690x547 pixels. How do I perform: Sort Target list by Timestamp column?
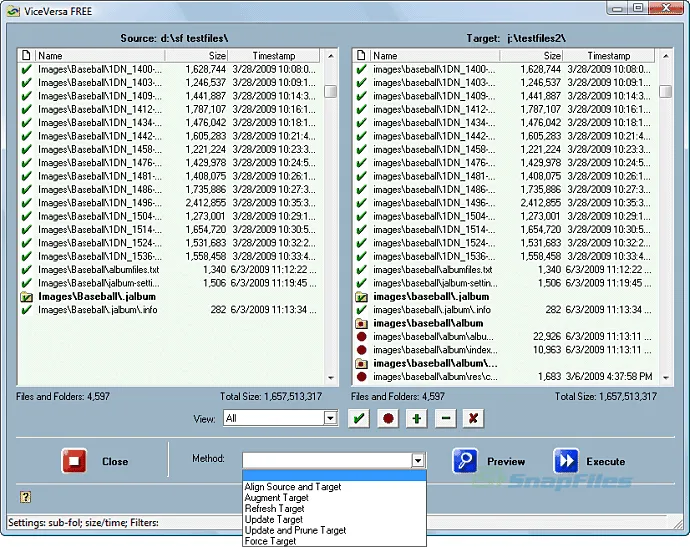click(x=609, y=55)
